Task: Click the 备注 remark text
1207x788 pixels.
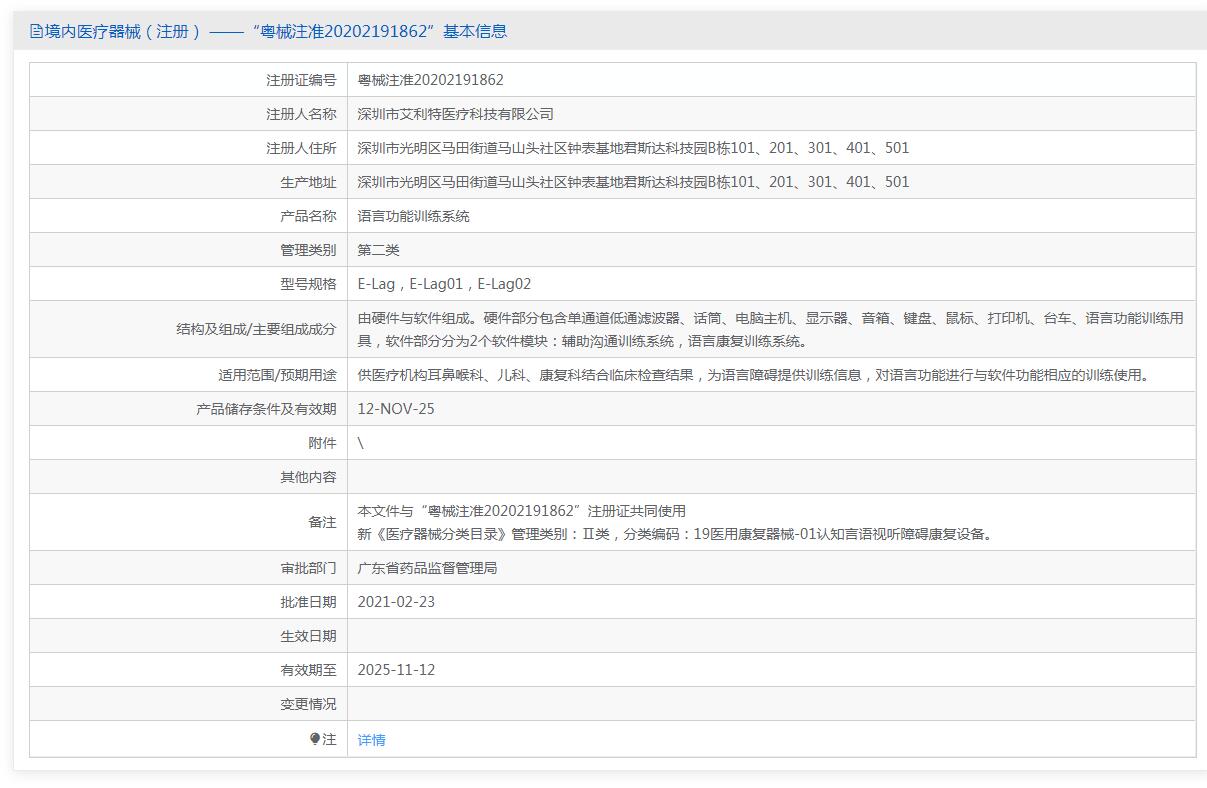Action: pos(676,522)
